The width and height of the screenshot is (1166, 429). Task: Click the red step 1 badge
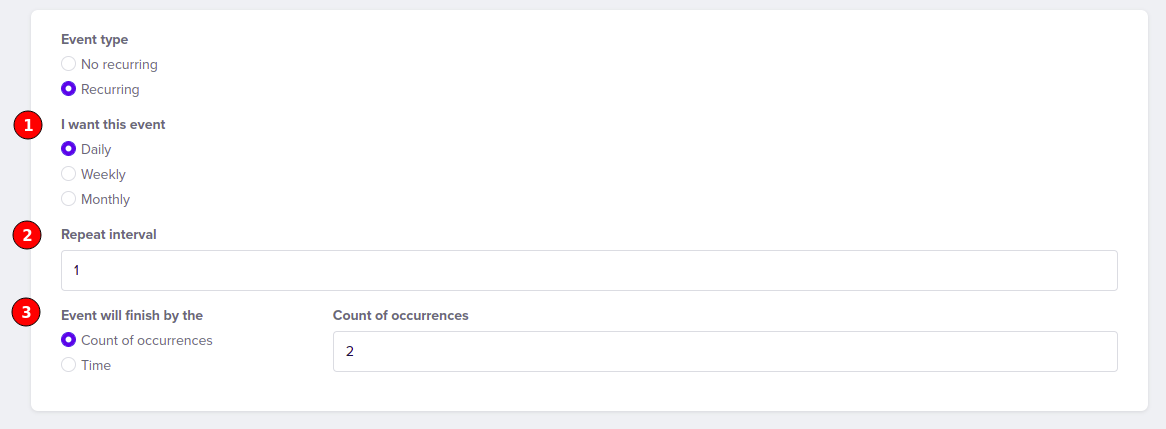[28, 126]
